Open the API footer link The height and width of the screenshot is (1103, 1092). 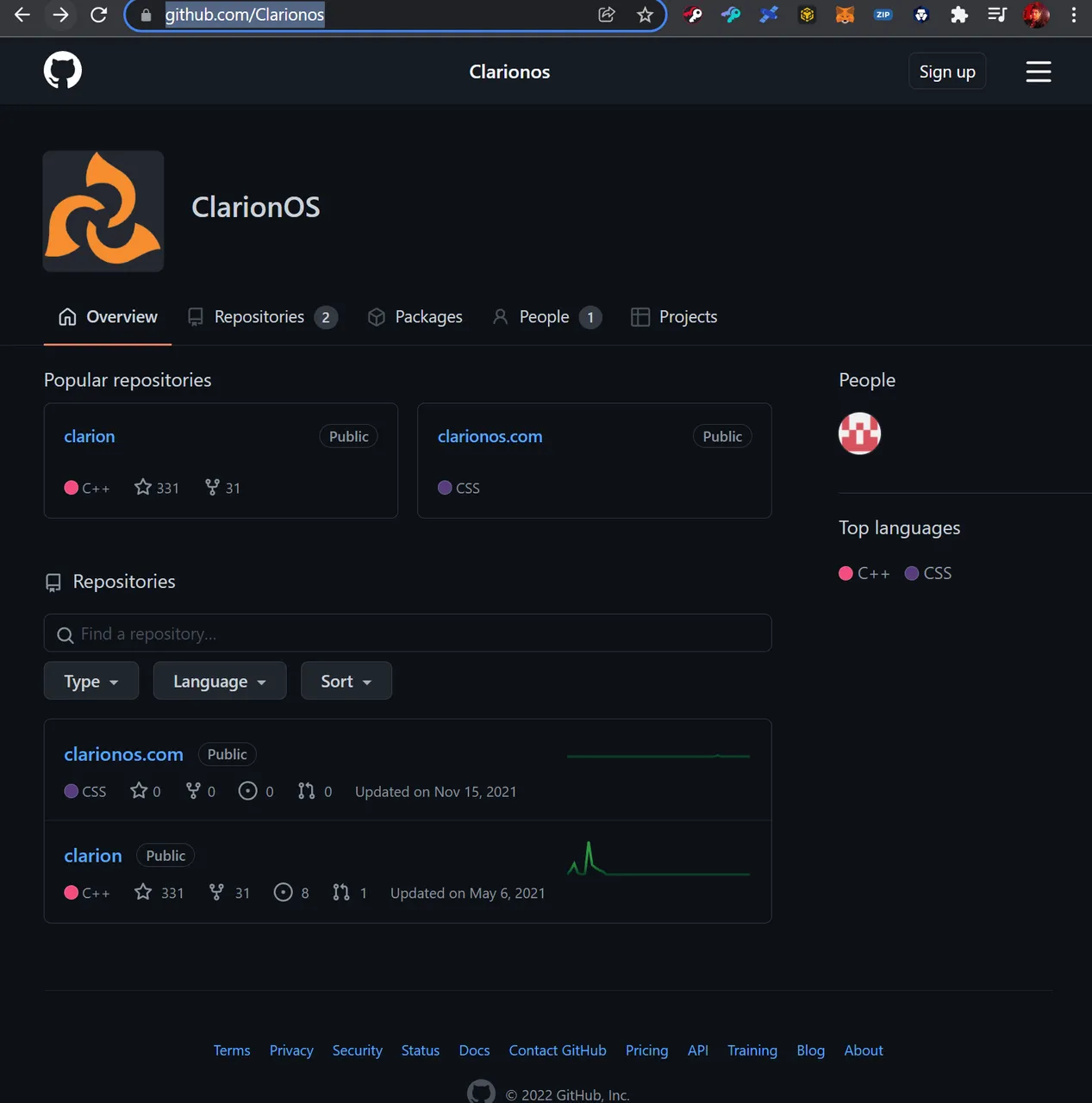pyautogui.click(x=698, y=1050)
